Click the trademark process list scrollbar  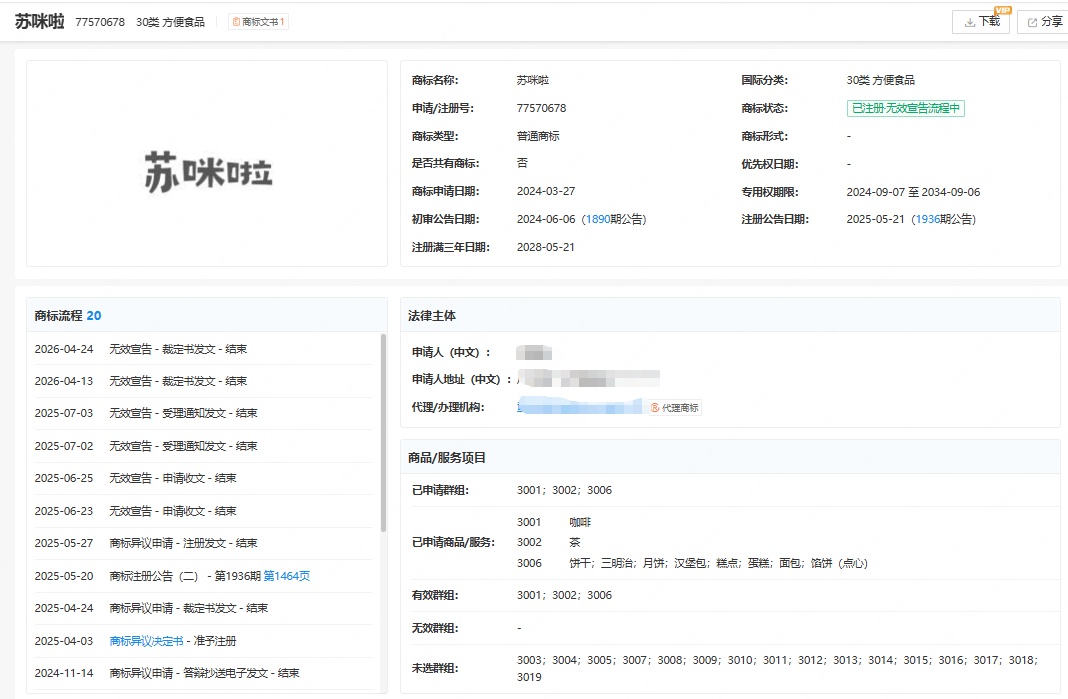(383, 433)
